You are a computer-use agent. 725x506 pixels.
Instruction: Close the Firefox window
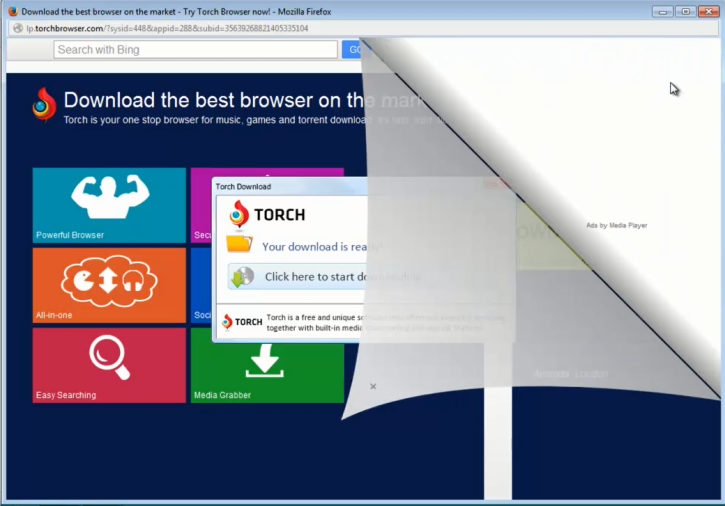coord(708,12)
